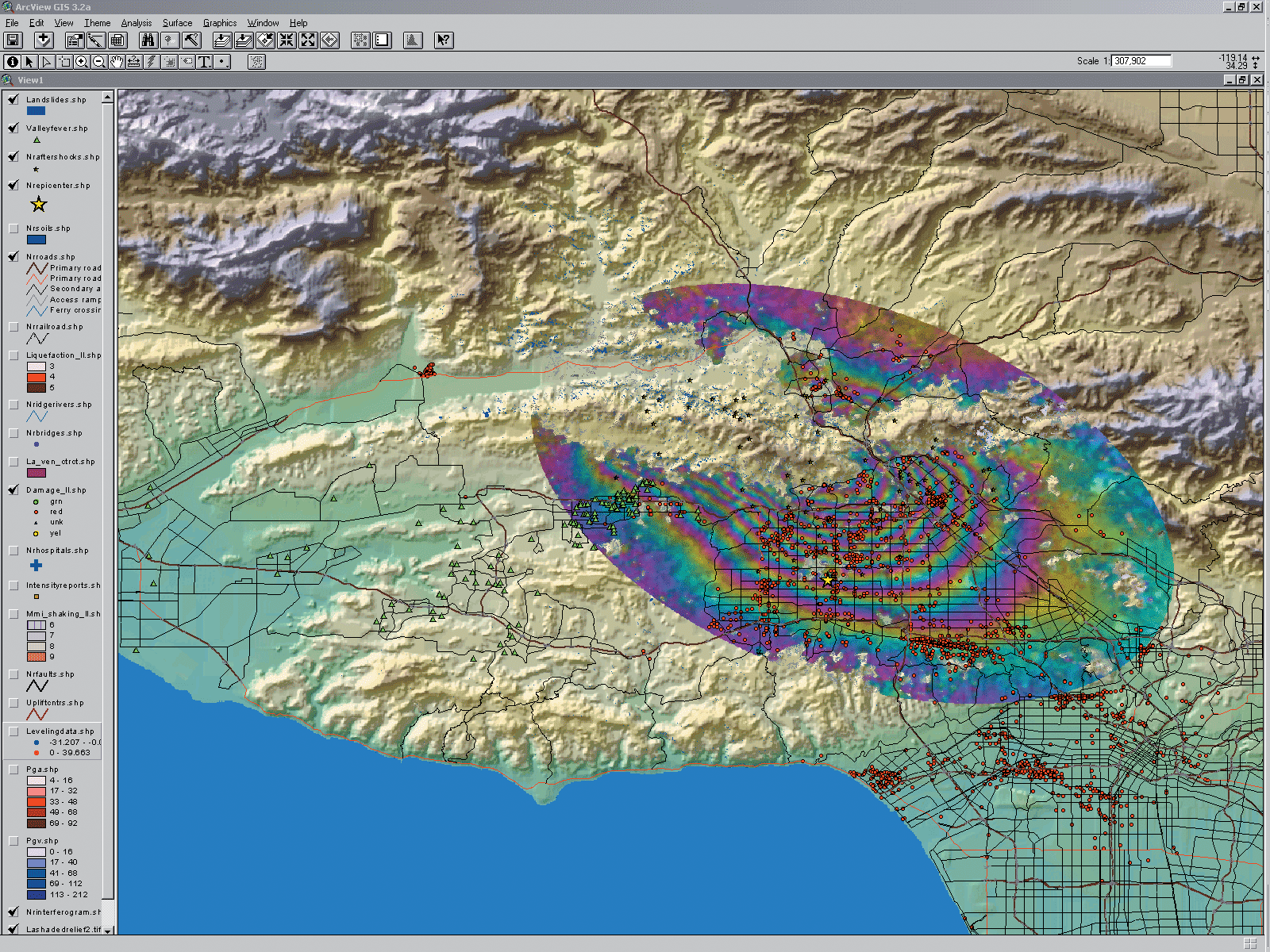
Task: Select the Nrroads.shp theme name
Action: tap(51, 257)
